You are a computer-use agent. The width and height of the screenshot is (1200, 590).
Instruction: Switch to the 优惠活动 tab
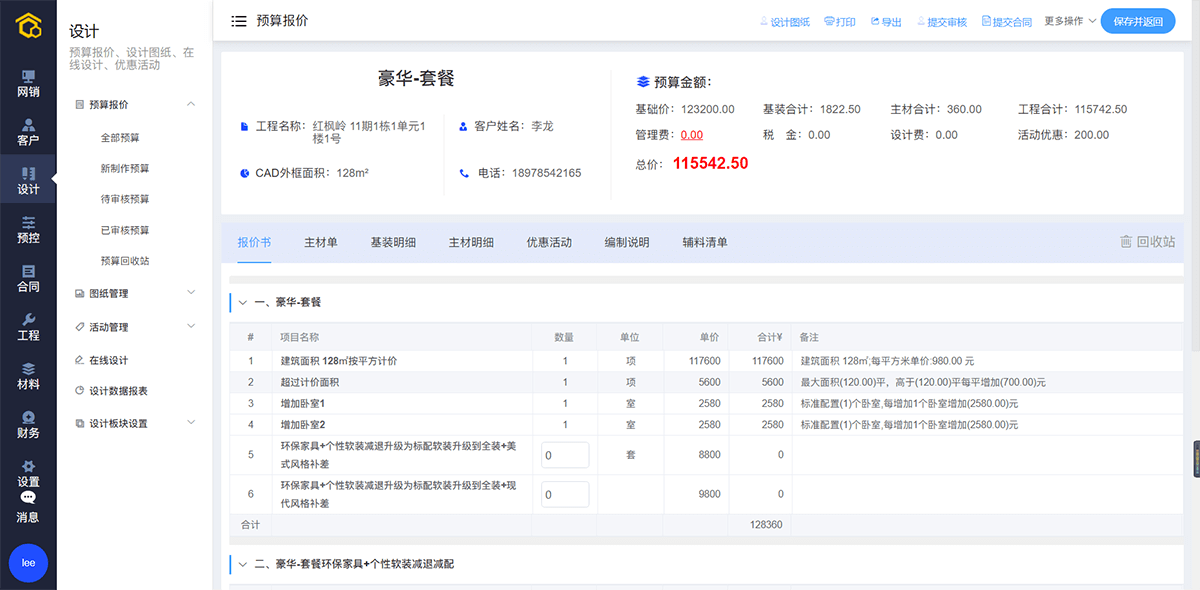pos(549,242)
